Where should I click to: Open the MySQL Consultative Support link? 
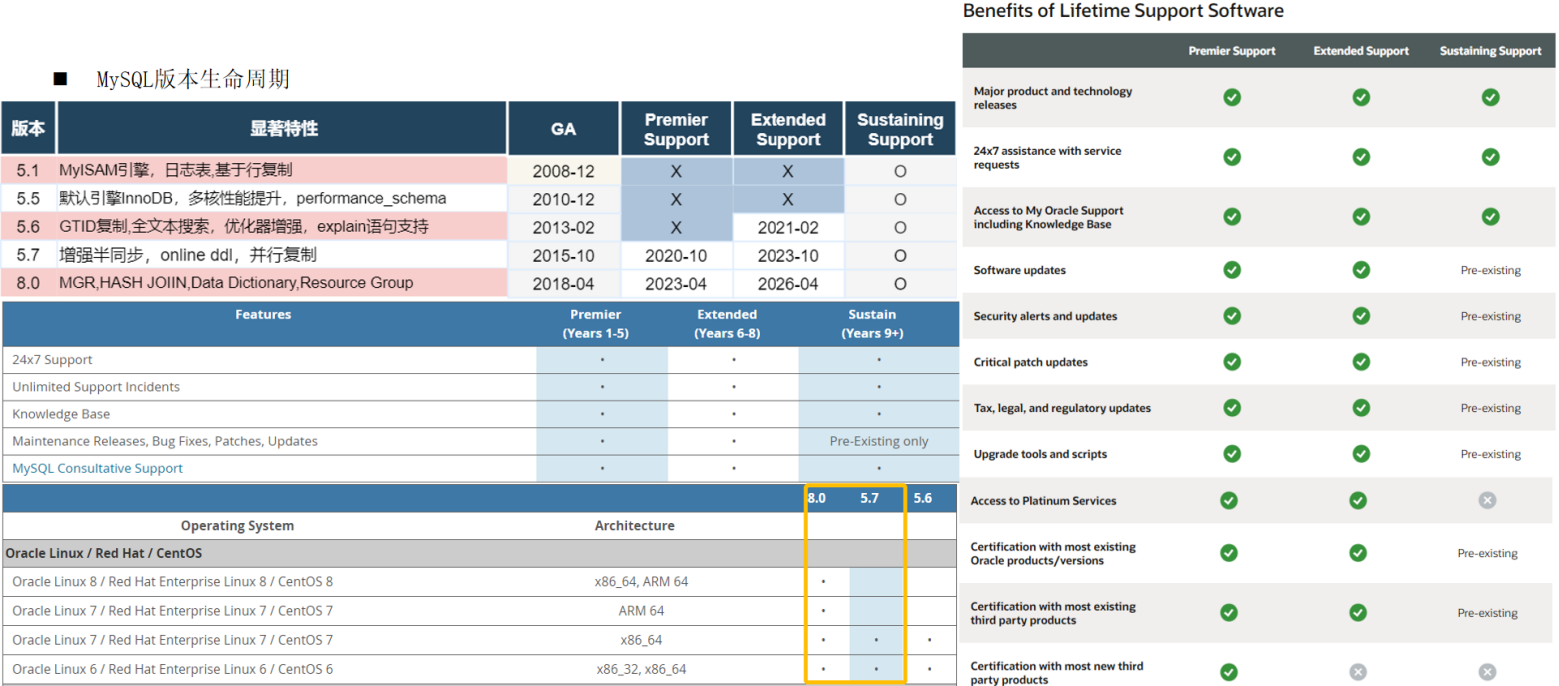(98, 468)
